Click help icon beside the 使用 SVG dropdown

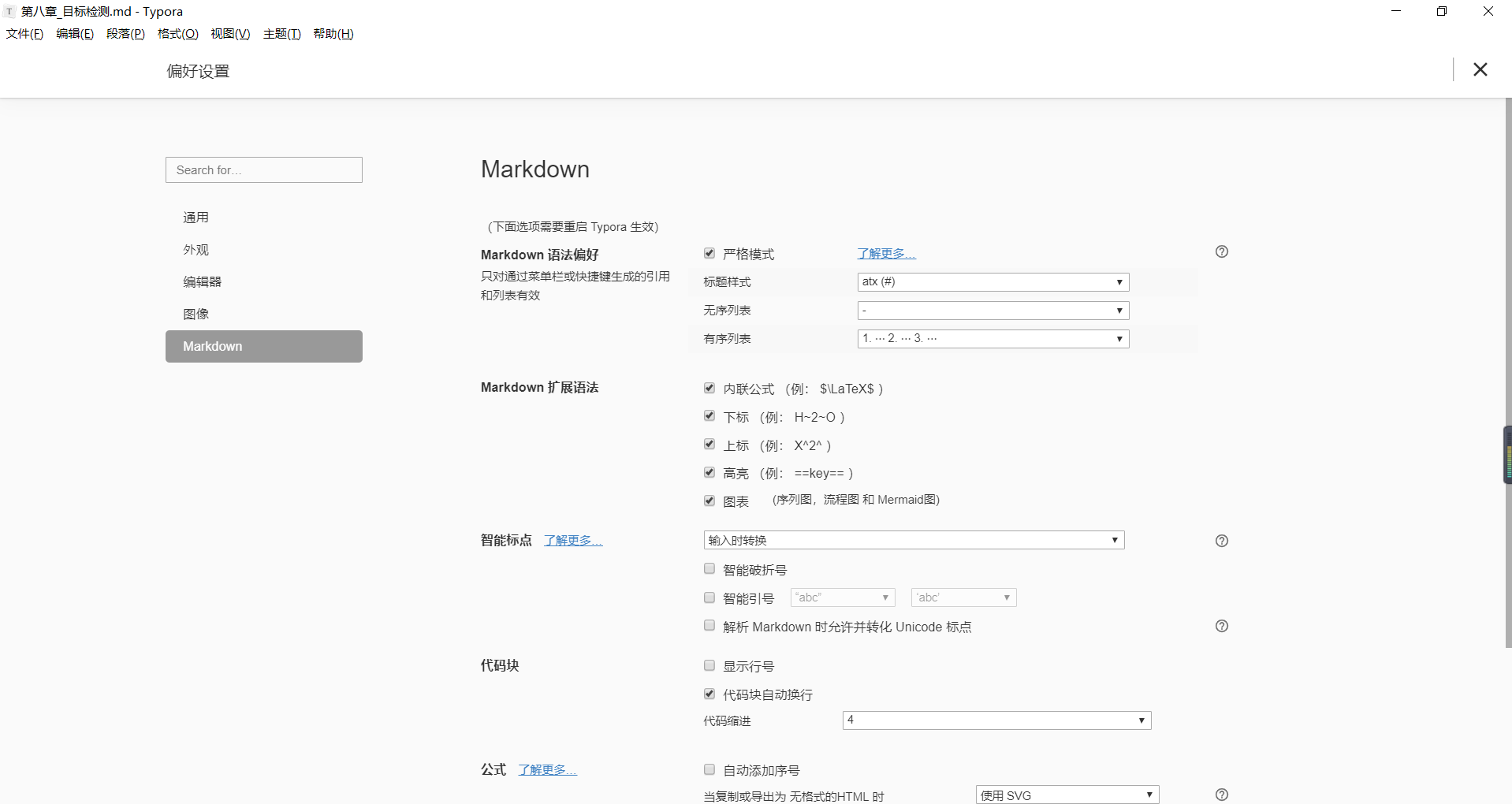click(x=1222, y=795)
